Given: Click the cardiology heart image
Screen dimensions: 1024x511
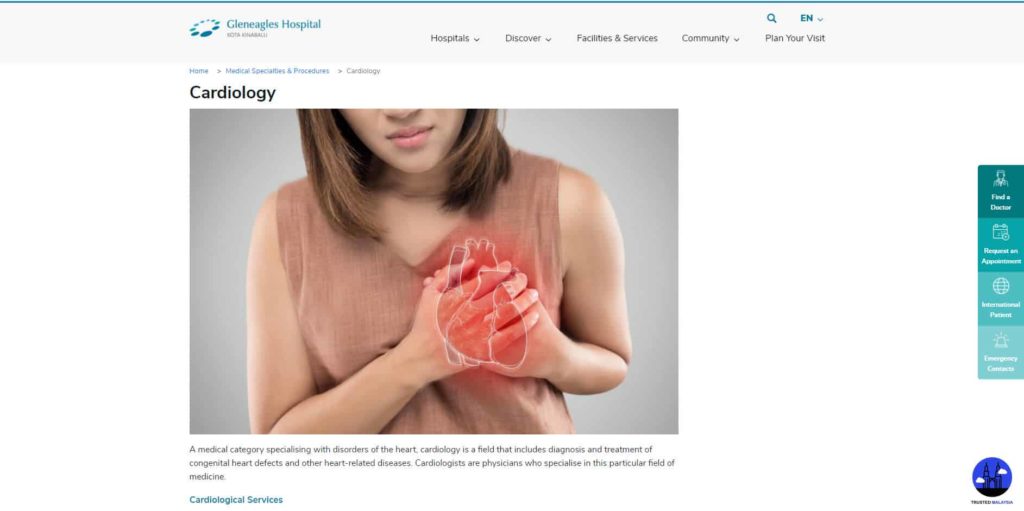Looking at the screenshot, I should click(x=434, y=271).
